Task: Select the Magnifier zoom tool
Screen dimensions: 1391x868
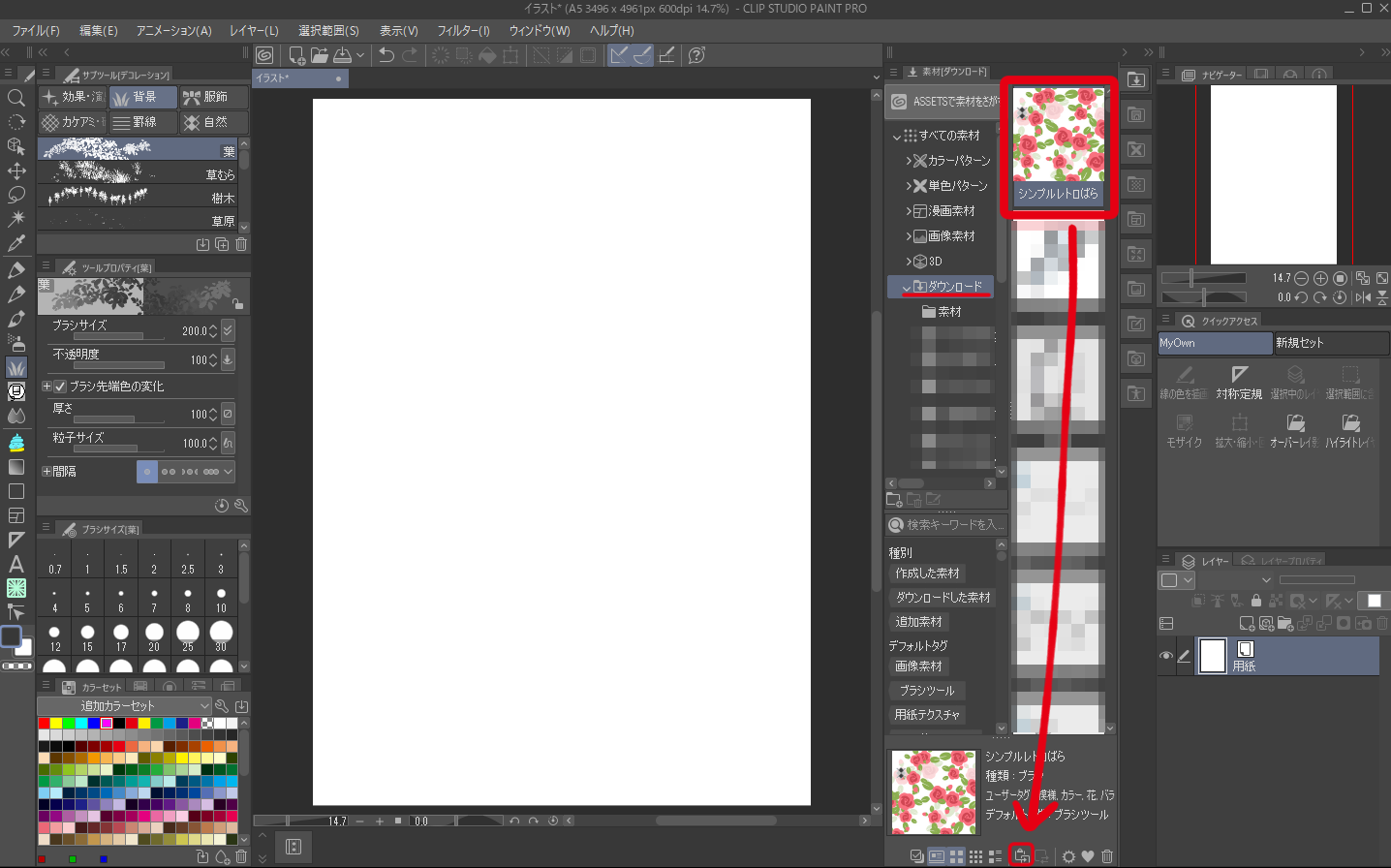Action: click(x=16, y=98)
